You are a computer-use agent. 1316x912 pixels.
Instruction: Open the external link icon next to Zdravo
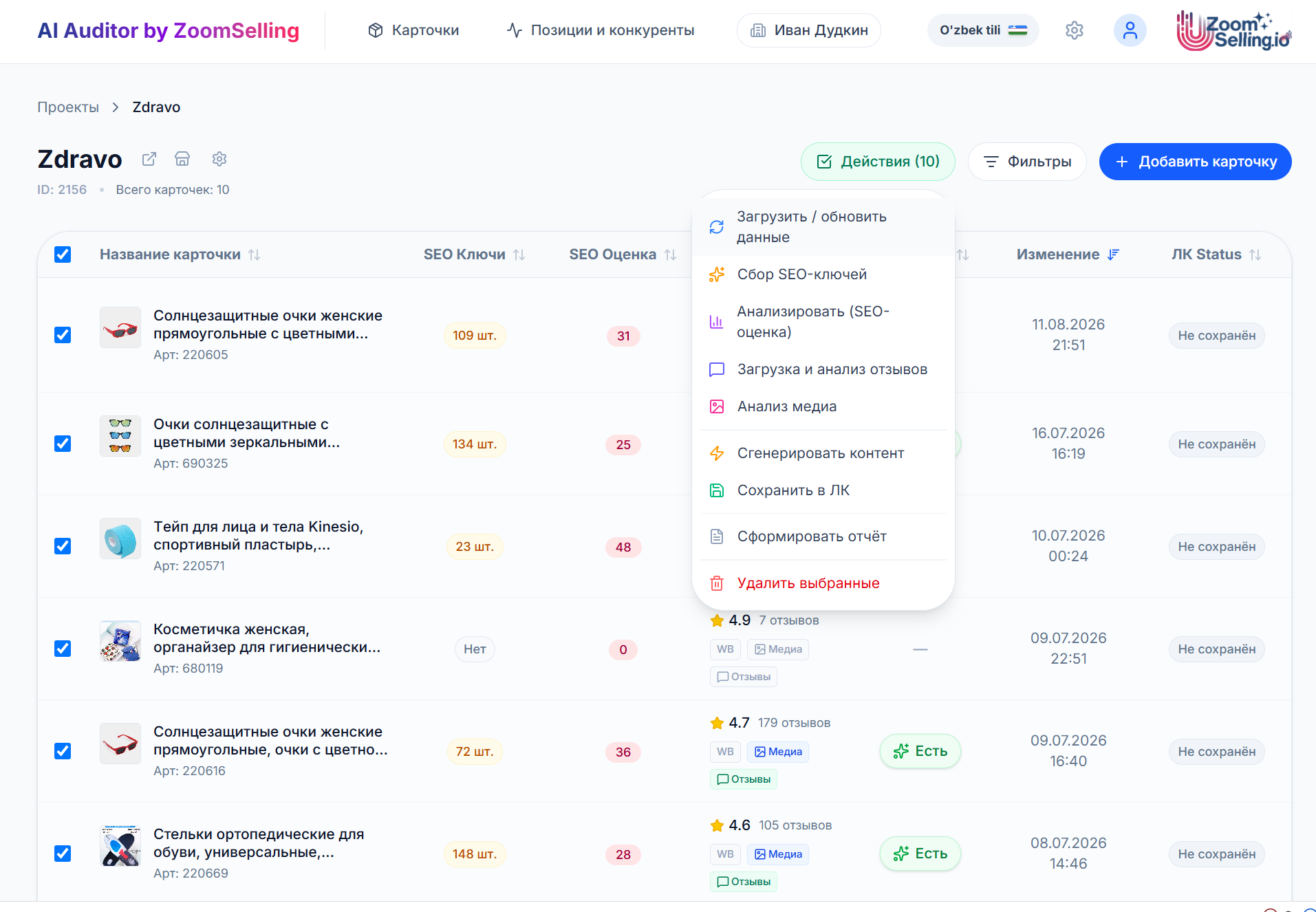coord(149,159)
